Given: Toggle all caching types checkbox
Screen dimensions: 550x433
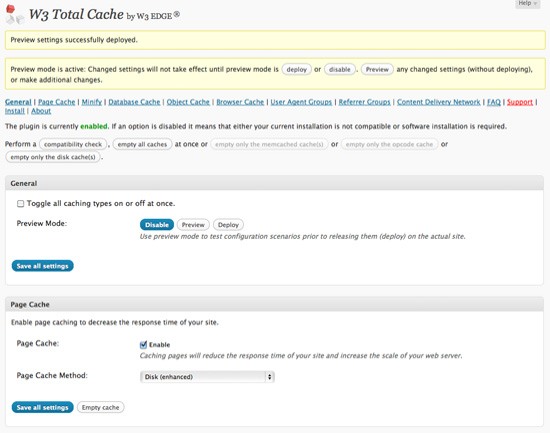Looking at the screenshot, I should coord(20,204).
